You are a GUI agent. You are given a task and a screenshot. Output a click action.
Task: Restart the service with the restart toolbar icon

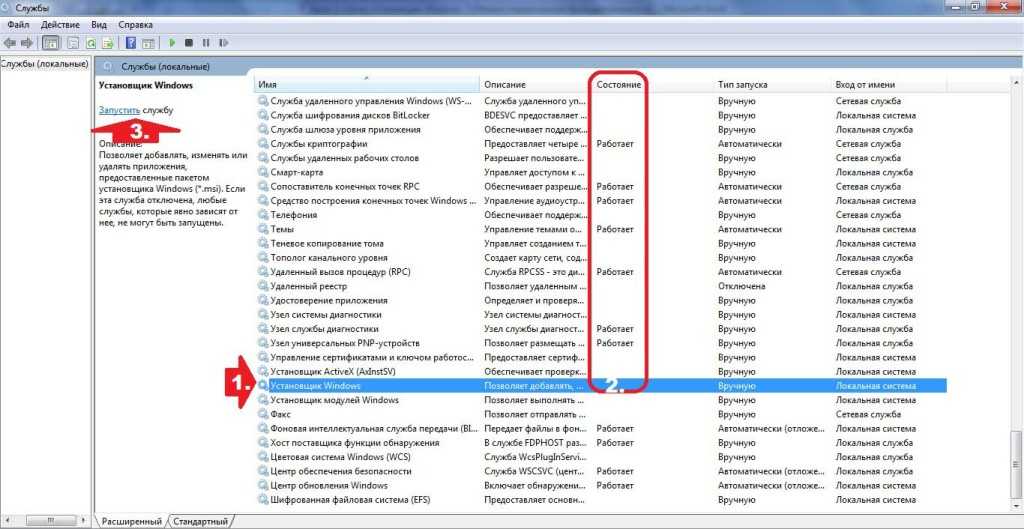tap(223, 43)
